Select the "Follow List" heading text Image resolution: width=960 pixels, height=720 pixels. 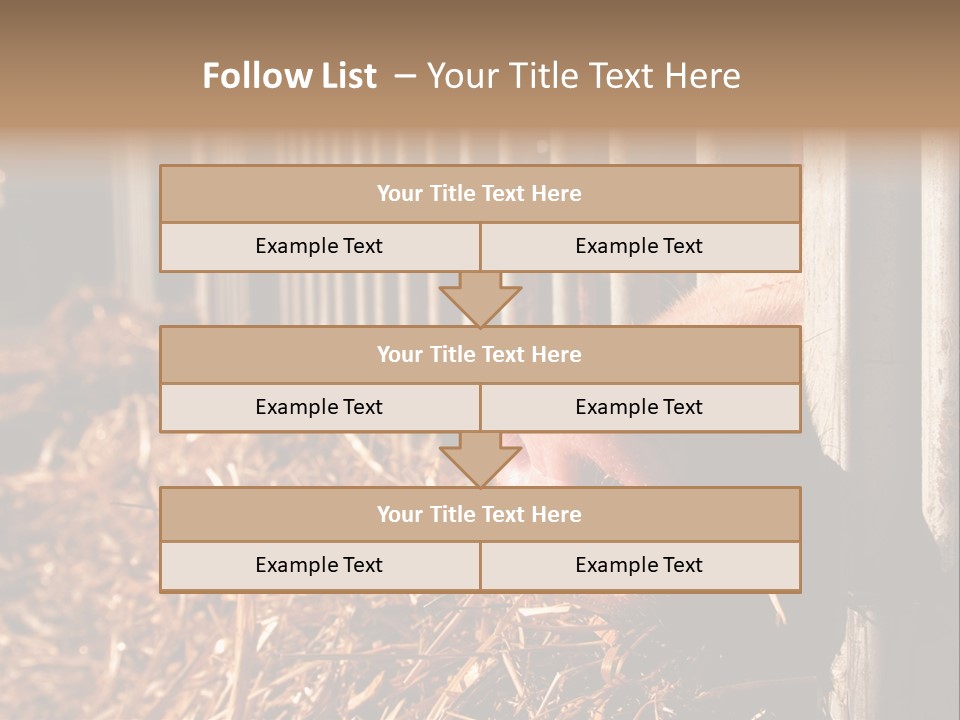point(290,76)
